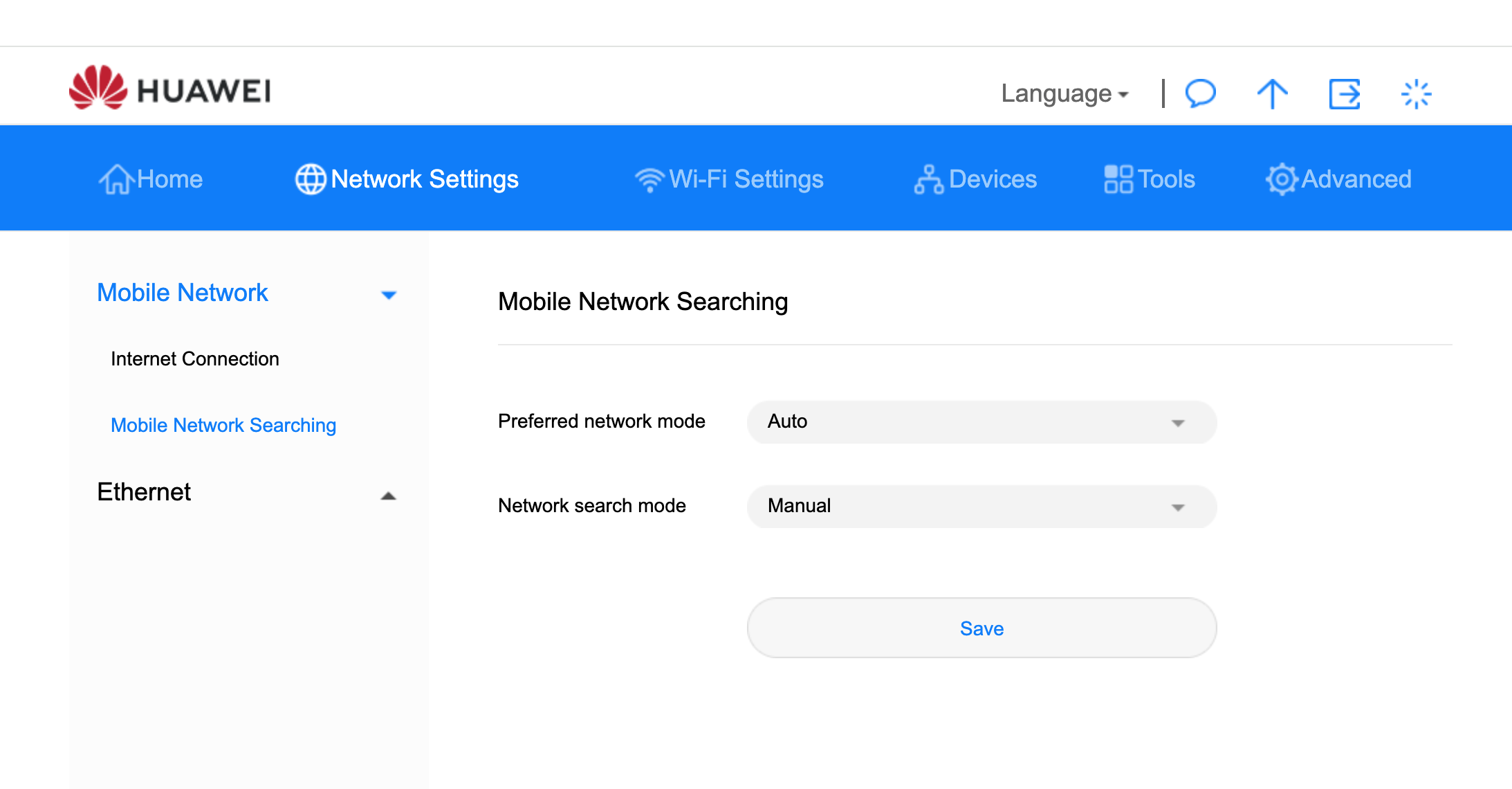Expand the Ethernet section arrow
Image resolution: width=1512 pixels, height=789 pixels.
(389, 496)
